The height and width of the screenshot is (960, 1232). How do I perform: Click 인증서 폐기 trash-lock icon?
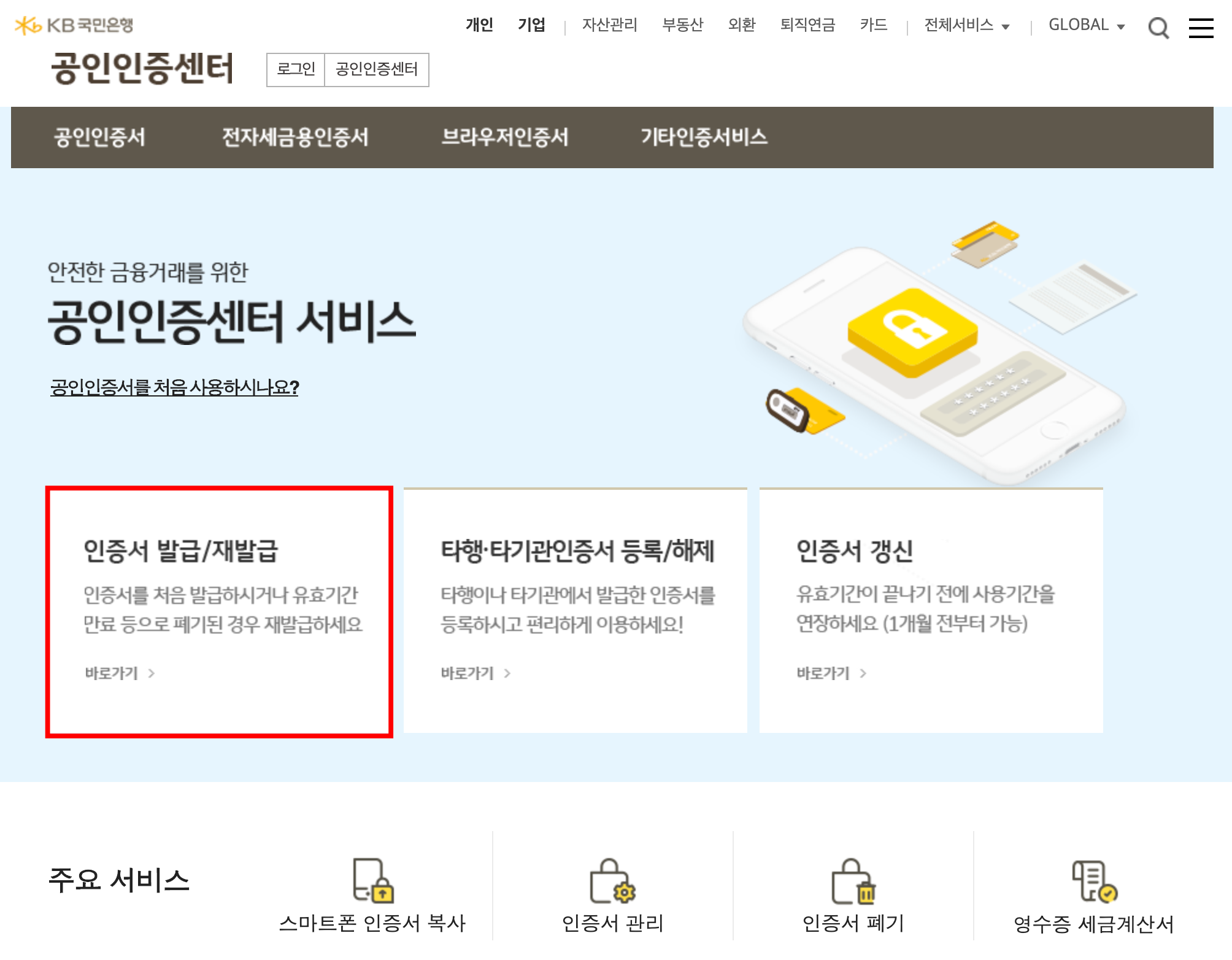click(x=853, y=881)
